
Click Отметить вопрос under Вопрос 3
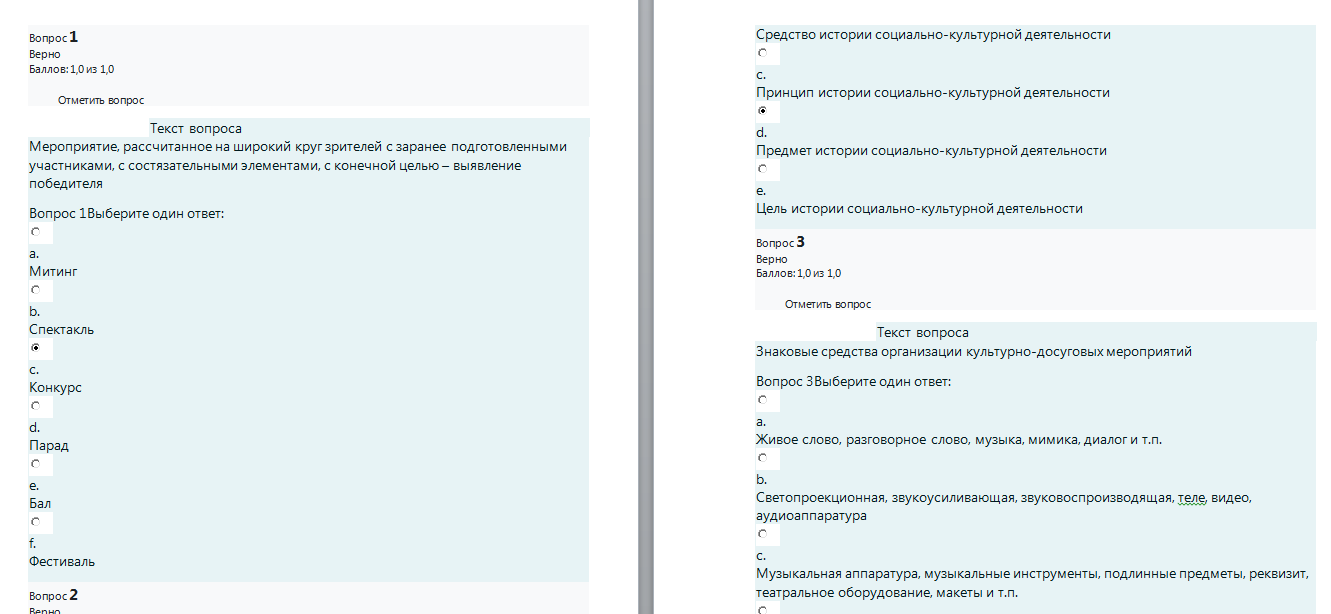click(828, 304)
